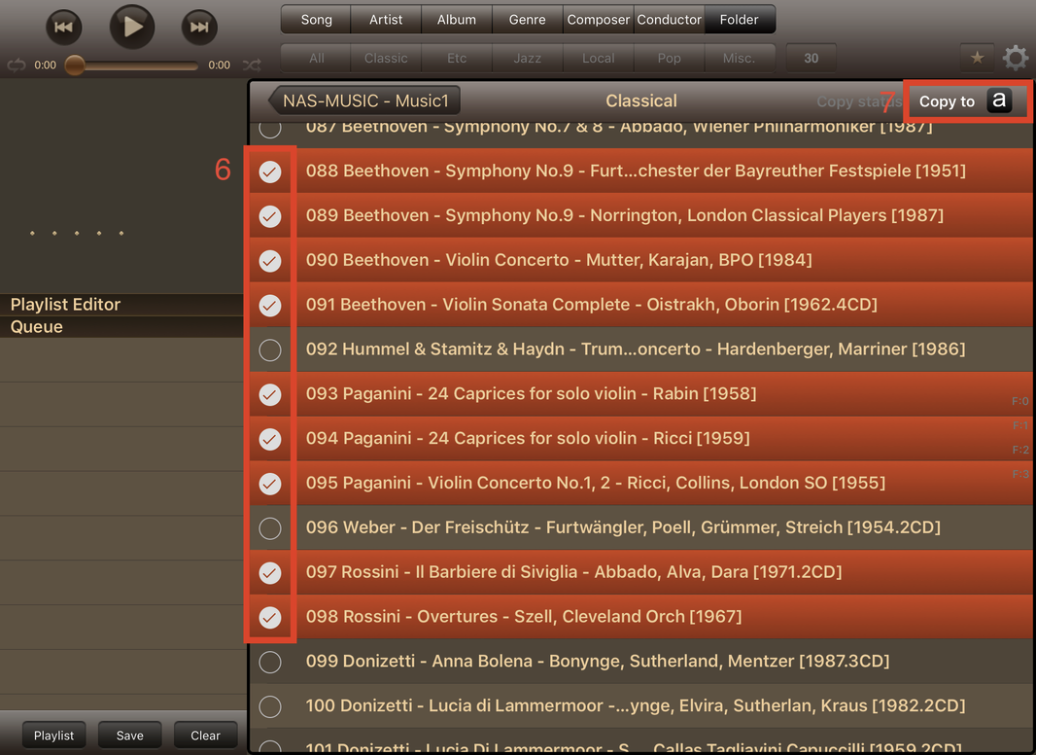This screenshot has width=1037, height=756.
Task: Select the Pop filter
Action: tap(669, 58)
